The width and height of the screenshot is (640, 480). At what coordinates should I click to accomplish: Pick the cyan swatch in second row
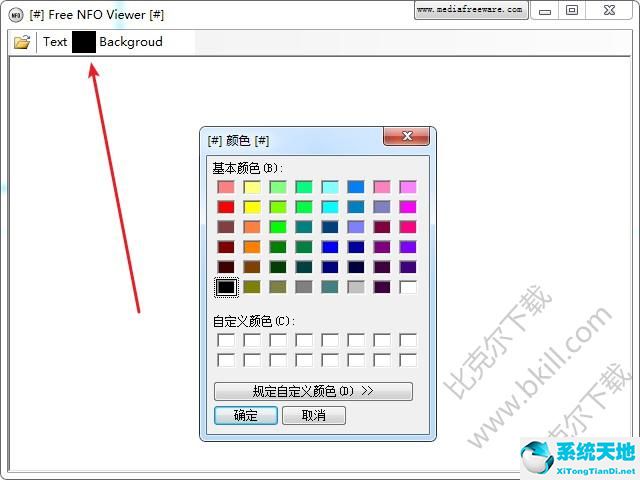point(330,207)
